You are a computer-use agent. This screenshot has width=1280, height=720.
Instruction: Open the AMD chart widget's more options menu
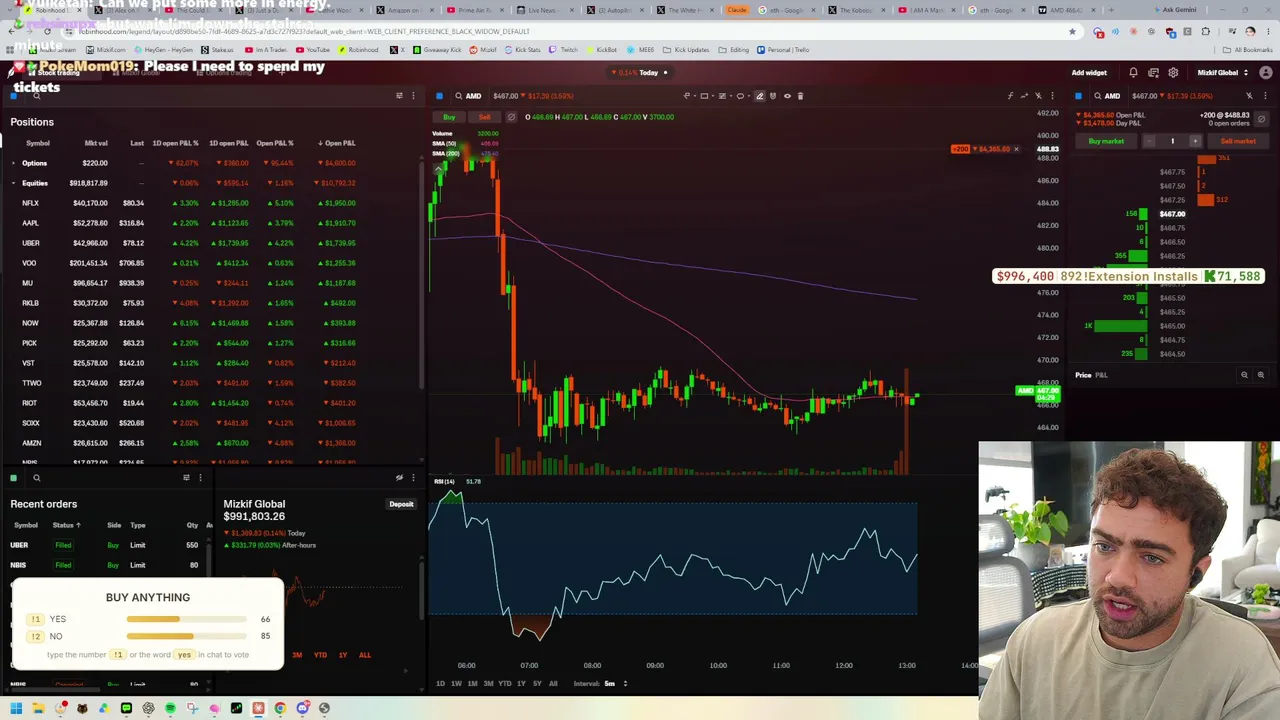coord(1052,96)
